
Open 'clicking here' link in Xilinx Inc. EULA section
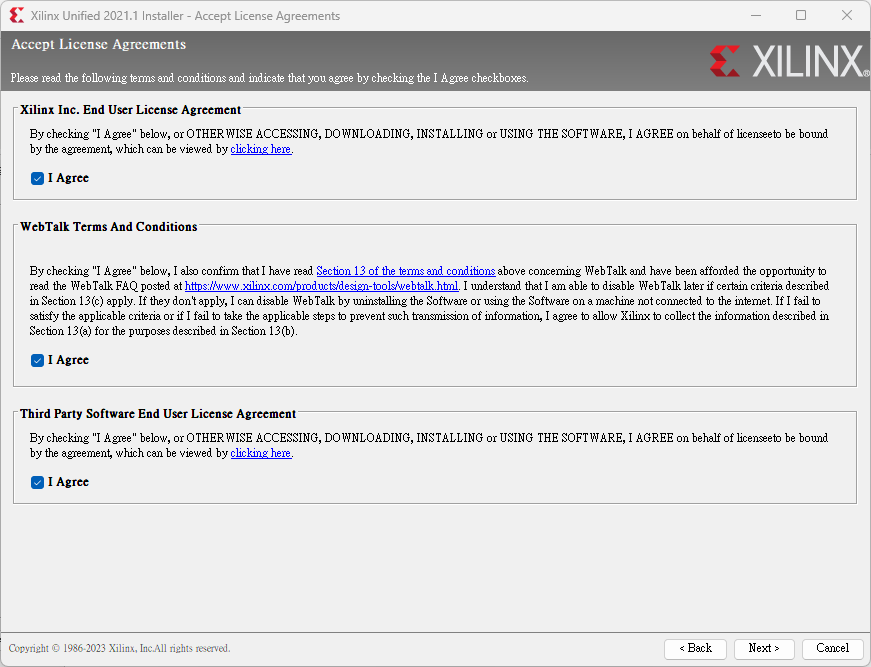coord(261,149)
